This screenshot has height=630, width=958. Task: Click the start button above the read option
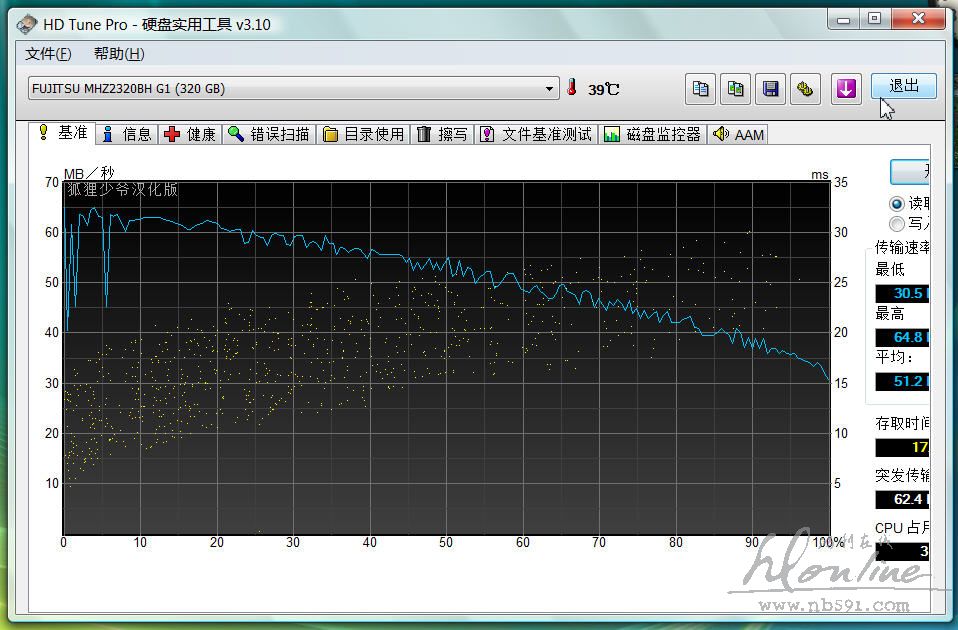pyautogui.click(x=912, y=172)
